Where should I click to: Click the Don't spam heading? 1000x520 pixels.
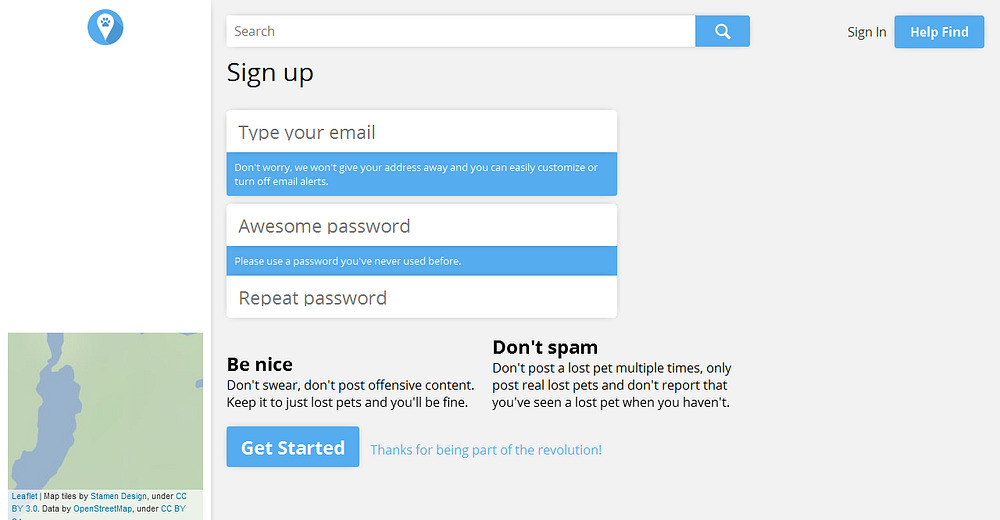[x=545, y=347]
